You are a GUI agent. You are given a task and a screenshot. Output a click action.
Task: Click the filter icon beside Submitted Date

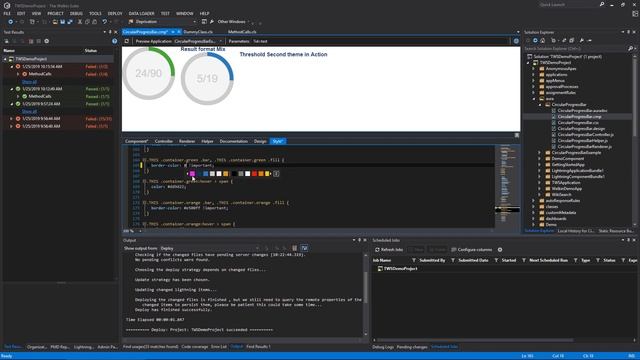click(x=496, y=260)
